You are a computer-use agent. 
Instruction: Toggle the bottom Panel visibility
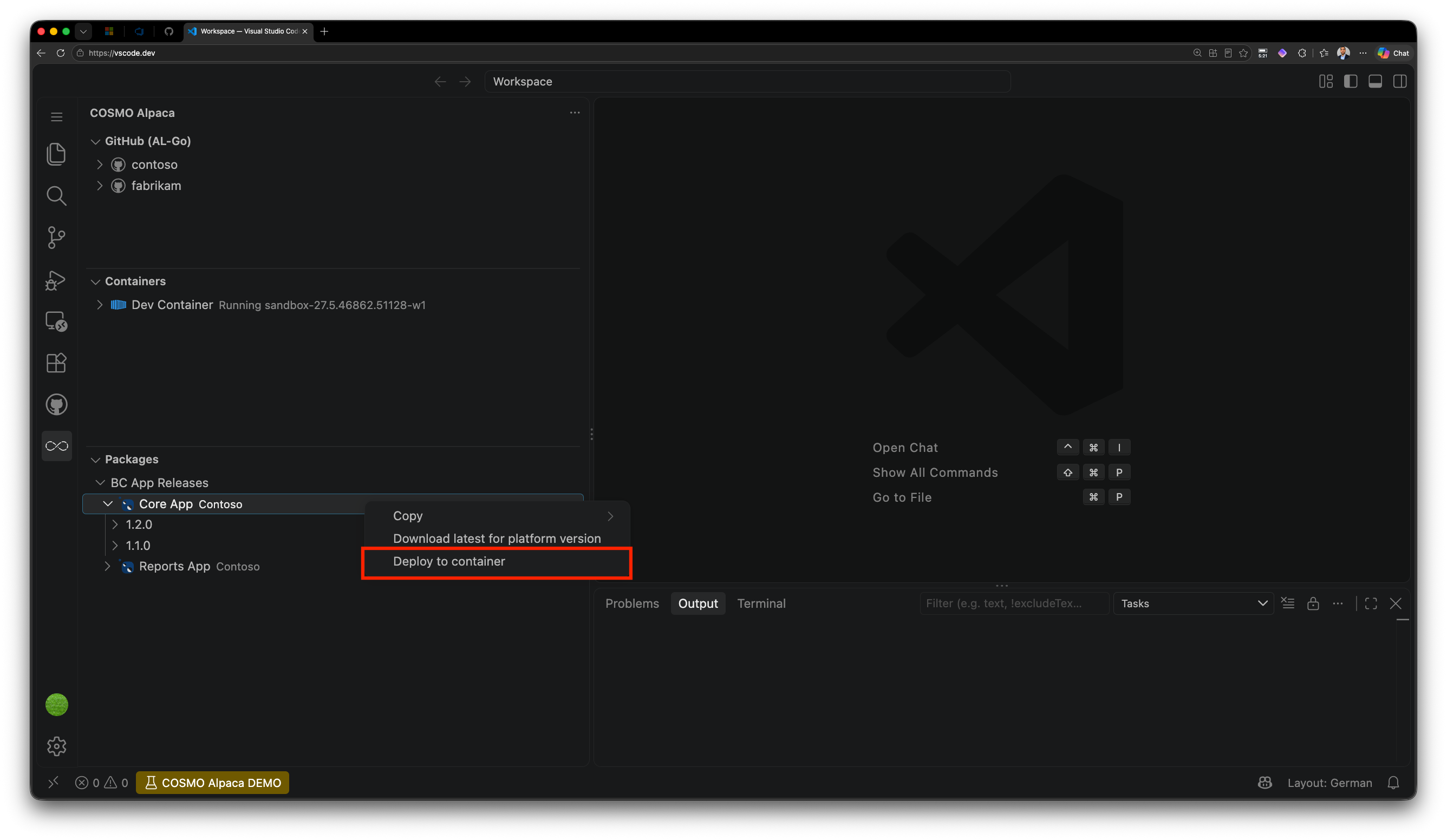click(x=1374, y=82)
